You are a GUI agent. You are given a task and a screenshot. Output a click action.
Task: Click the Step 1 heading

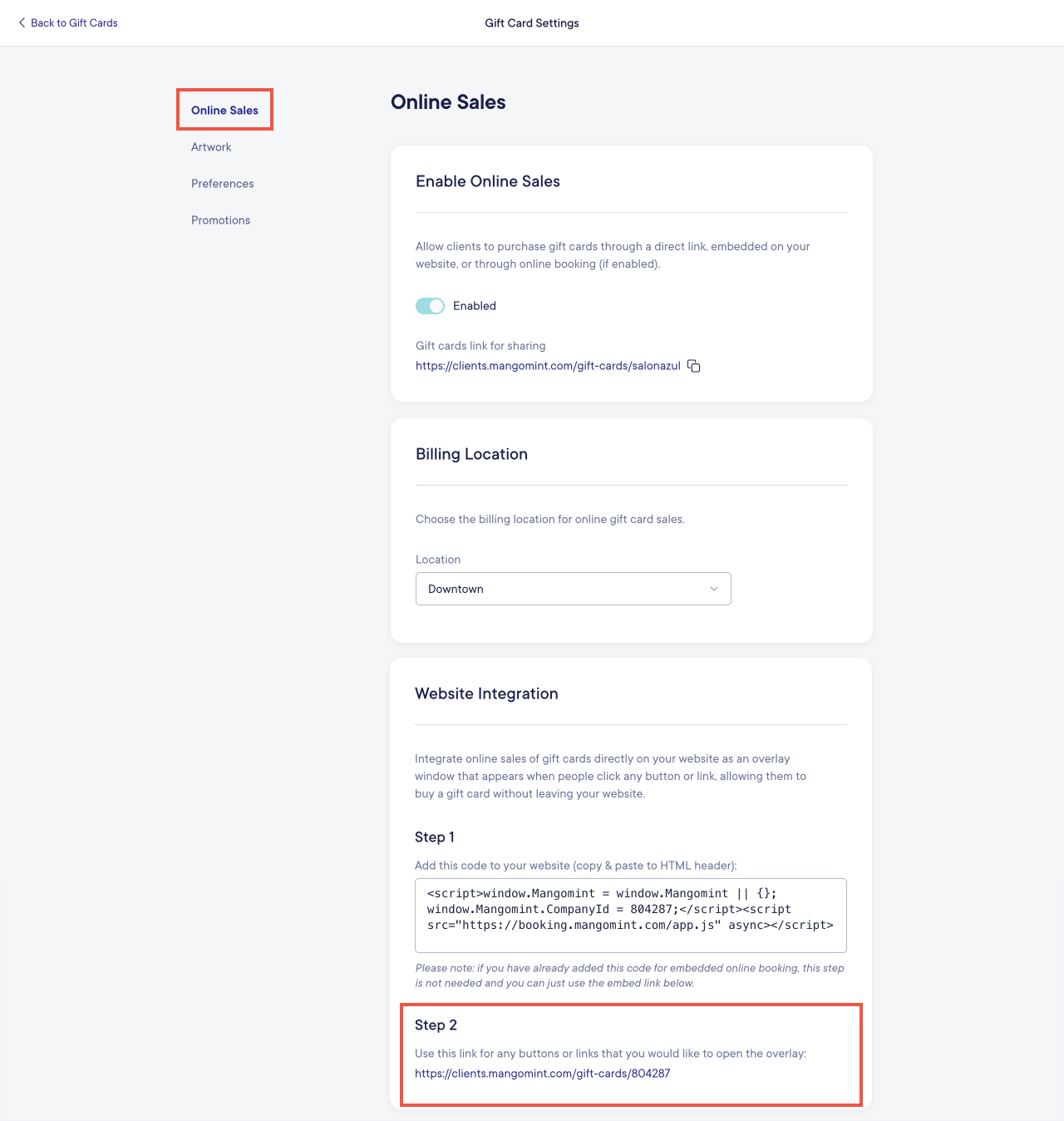[435, 837]
